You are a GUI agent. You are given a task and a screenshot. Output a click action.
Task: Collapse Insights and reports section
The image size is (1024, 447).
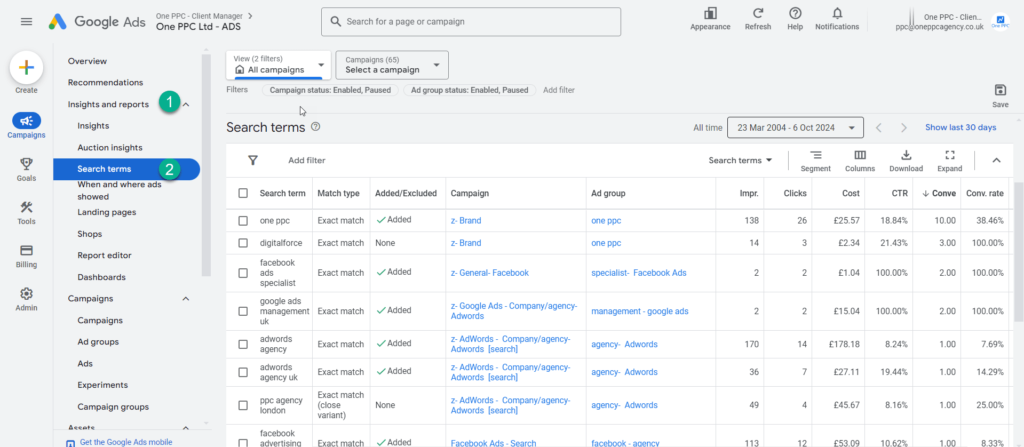pyautogui.click(x=185, y=105)
